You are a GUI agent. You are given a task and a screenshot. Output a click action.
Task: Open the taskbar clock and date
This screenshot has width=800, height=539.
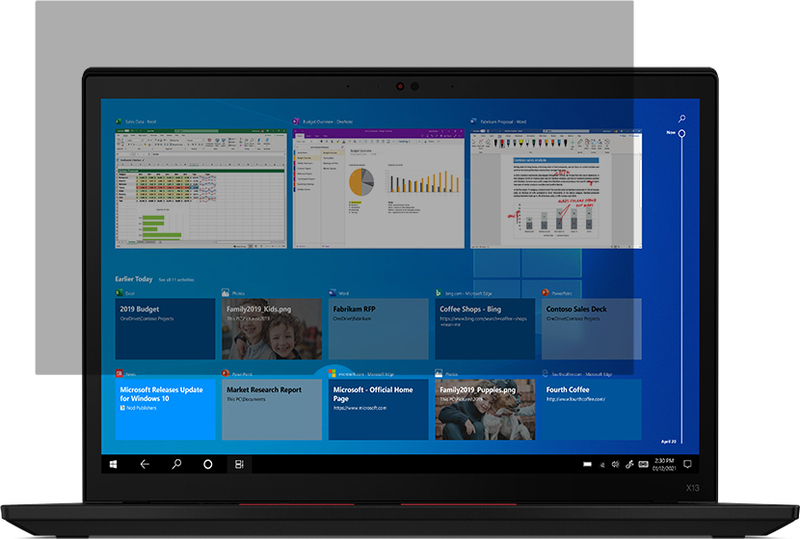(663, 464)
